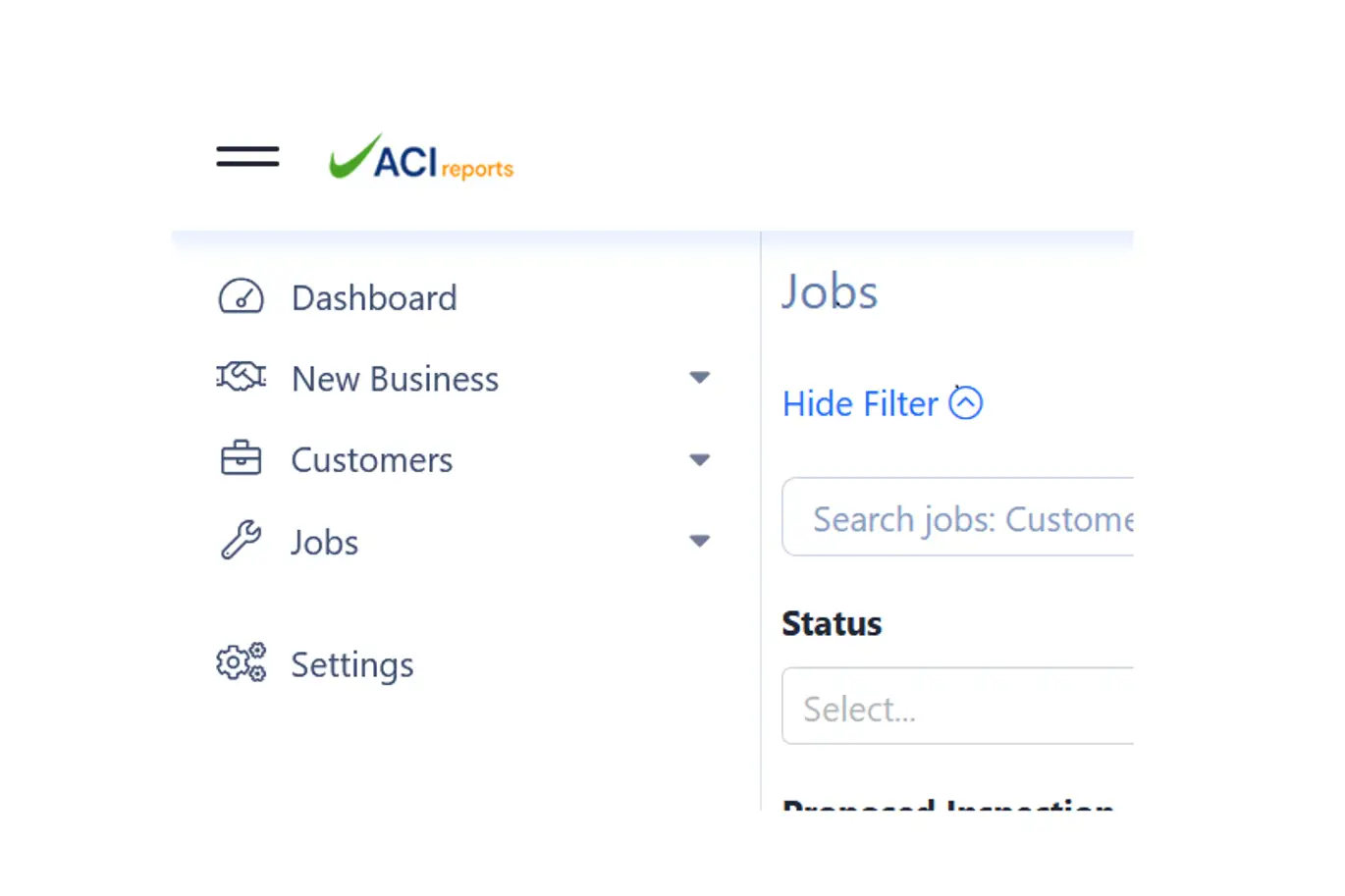Click the Jobs wrench icon

pyautogui.click(x=241, y=540)
